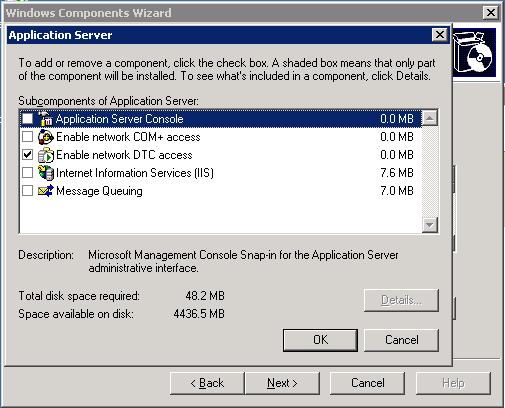The height and width of the screenshot is (408, 505).
Task: Go Back in the wizard
Action: click(207, 383)
